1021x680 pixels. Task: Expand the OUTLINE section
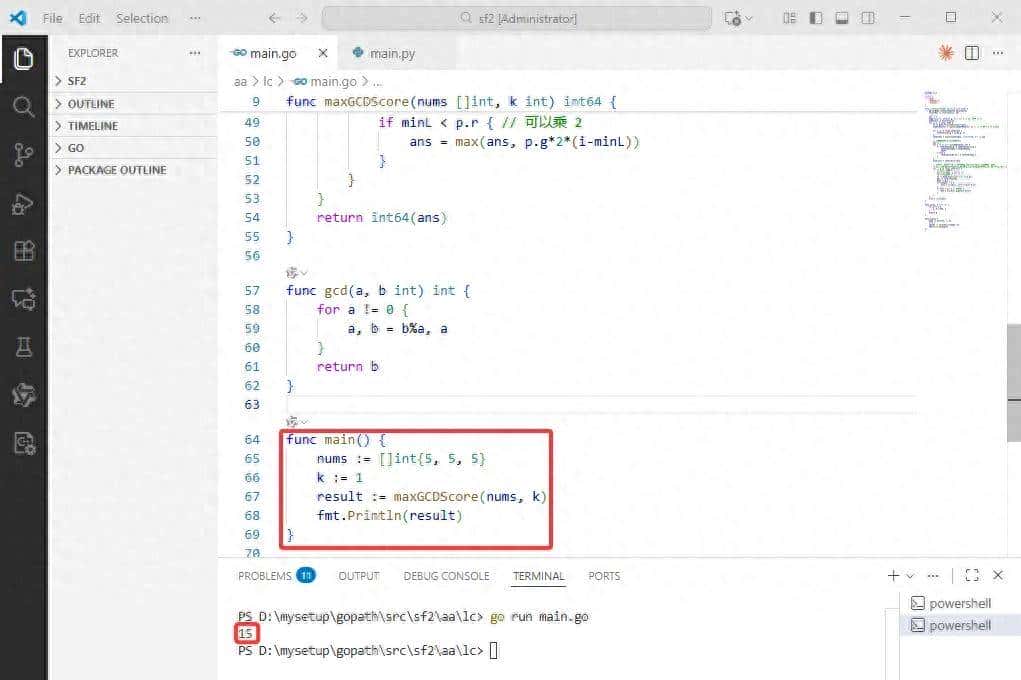tap(90, 104)
